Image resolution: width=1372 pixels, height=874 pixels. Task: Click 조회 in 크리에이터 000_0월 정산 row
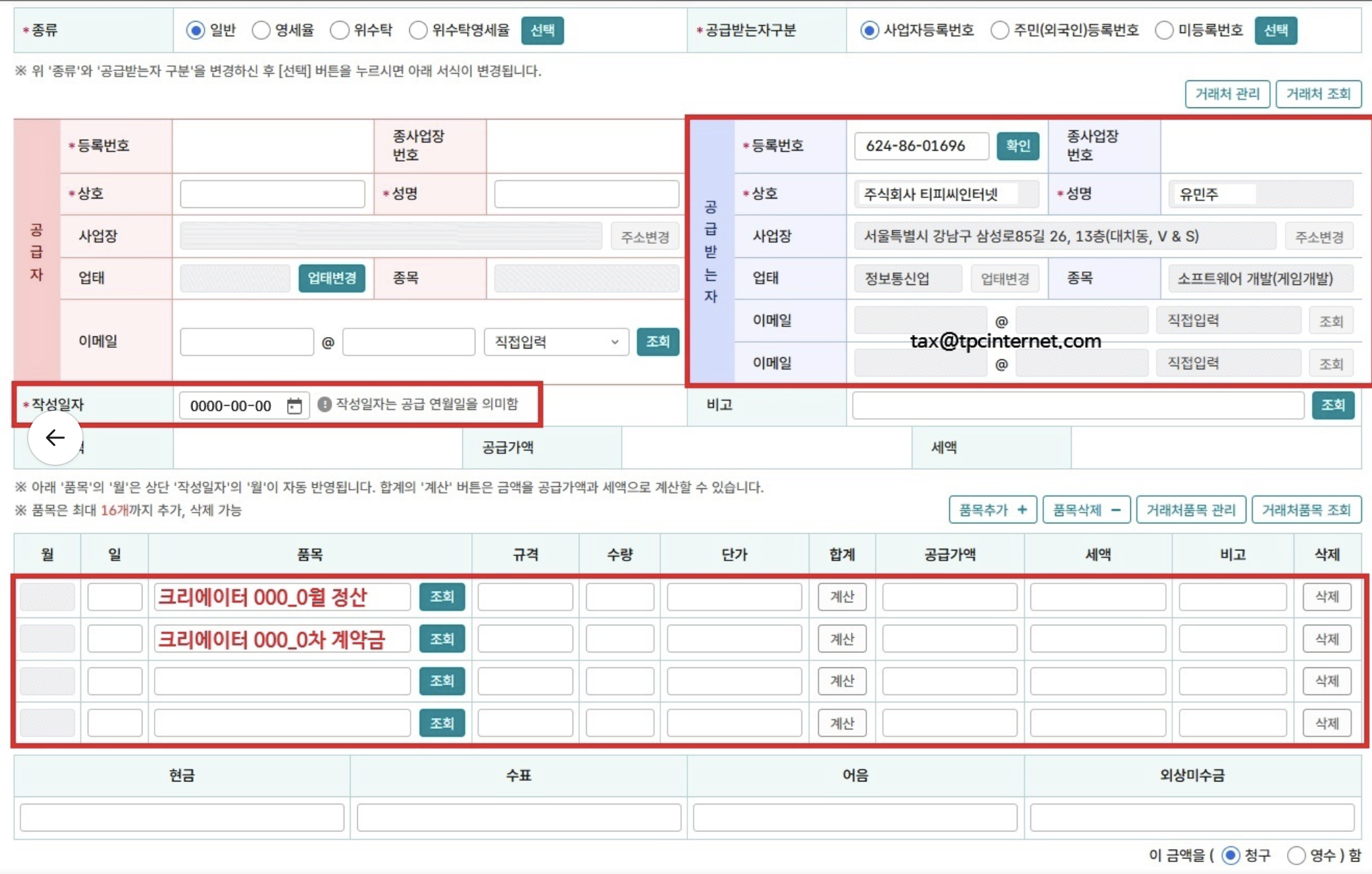[442, 596]
